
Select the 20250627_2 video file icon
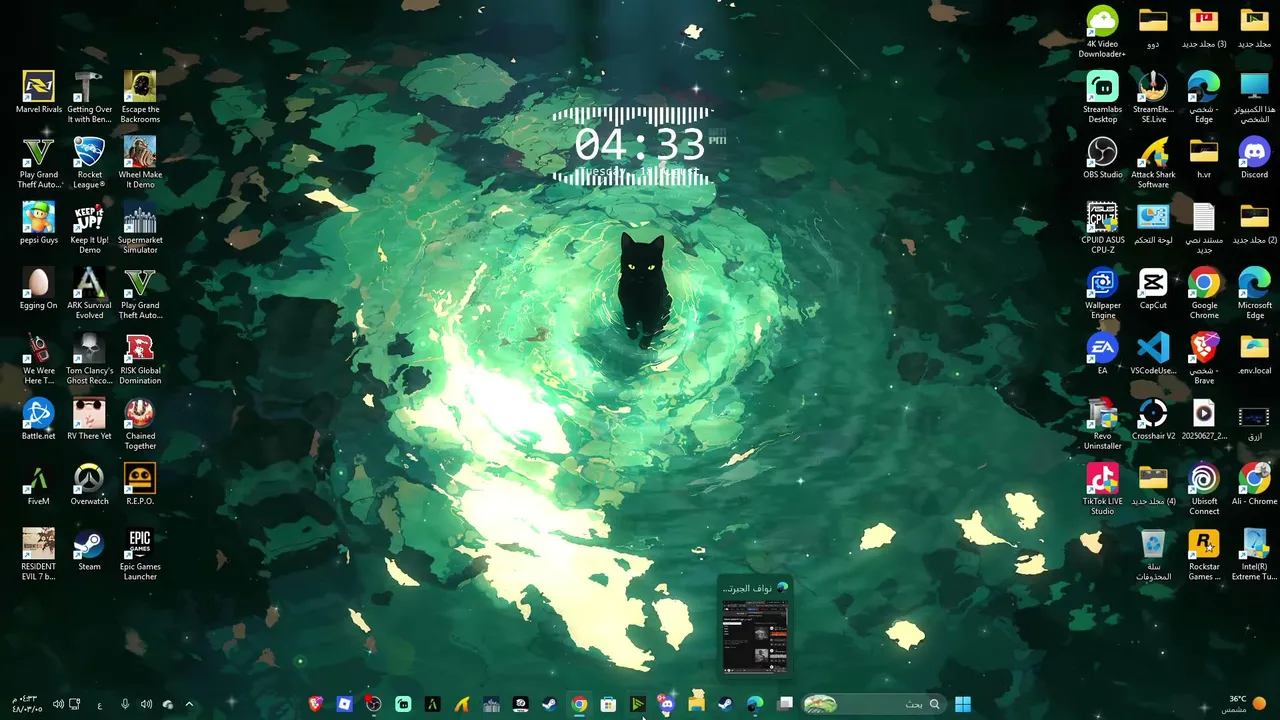point(1204,419)
